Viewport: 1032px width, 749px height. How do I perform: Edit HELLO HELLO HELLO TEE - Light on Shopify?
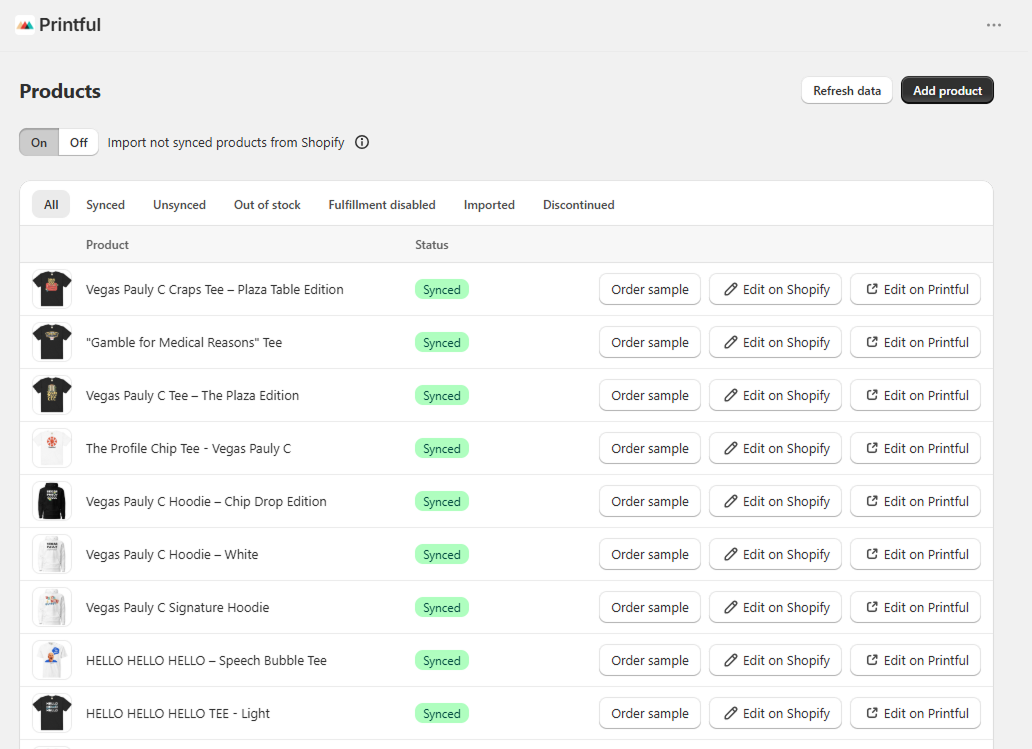coord(775,713)
